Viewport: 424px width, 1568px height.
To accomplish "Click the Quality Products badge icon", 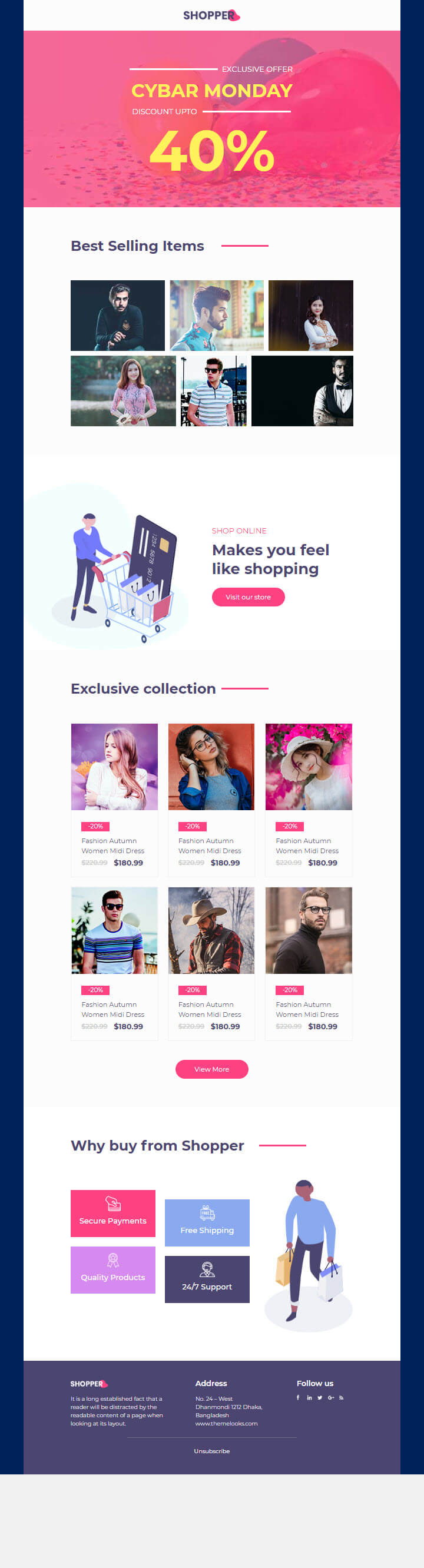I will click(x=112, y=1260).
